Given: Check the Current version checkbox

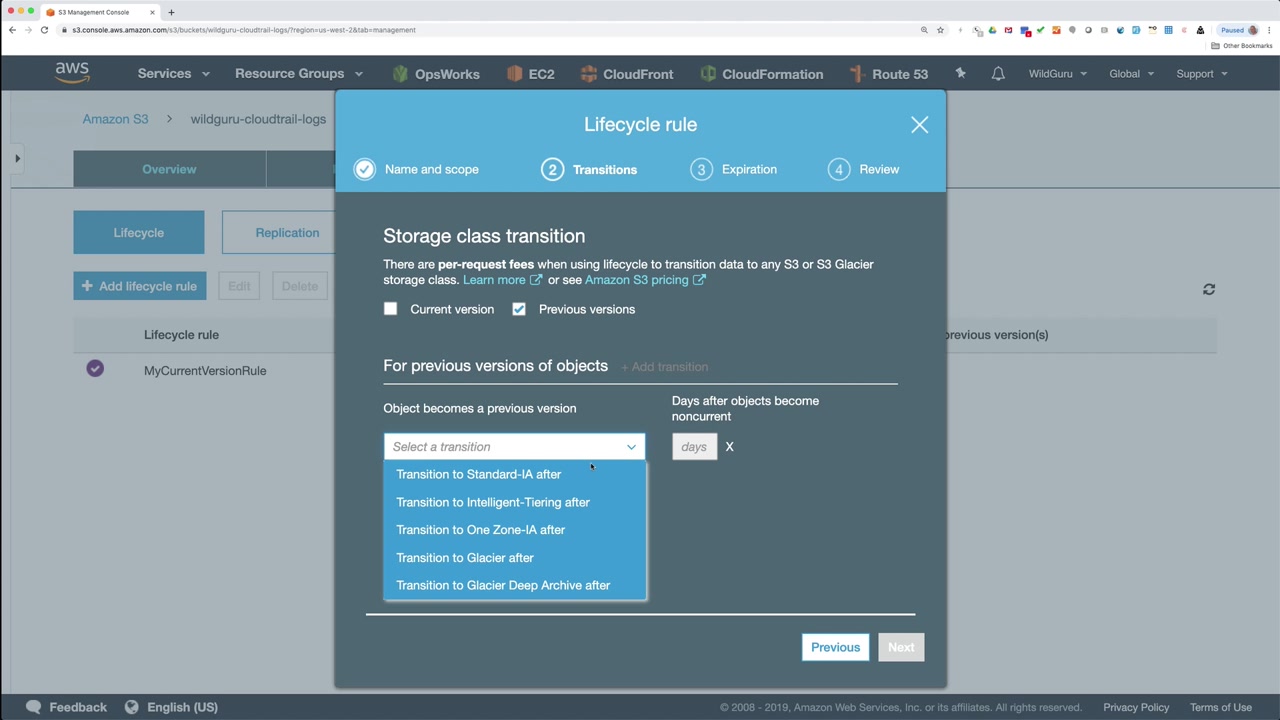Looking at the screenshot, I should click(390, 309).
